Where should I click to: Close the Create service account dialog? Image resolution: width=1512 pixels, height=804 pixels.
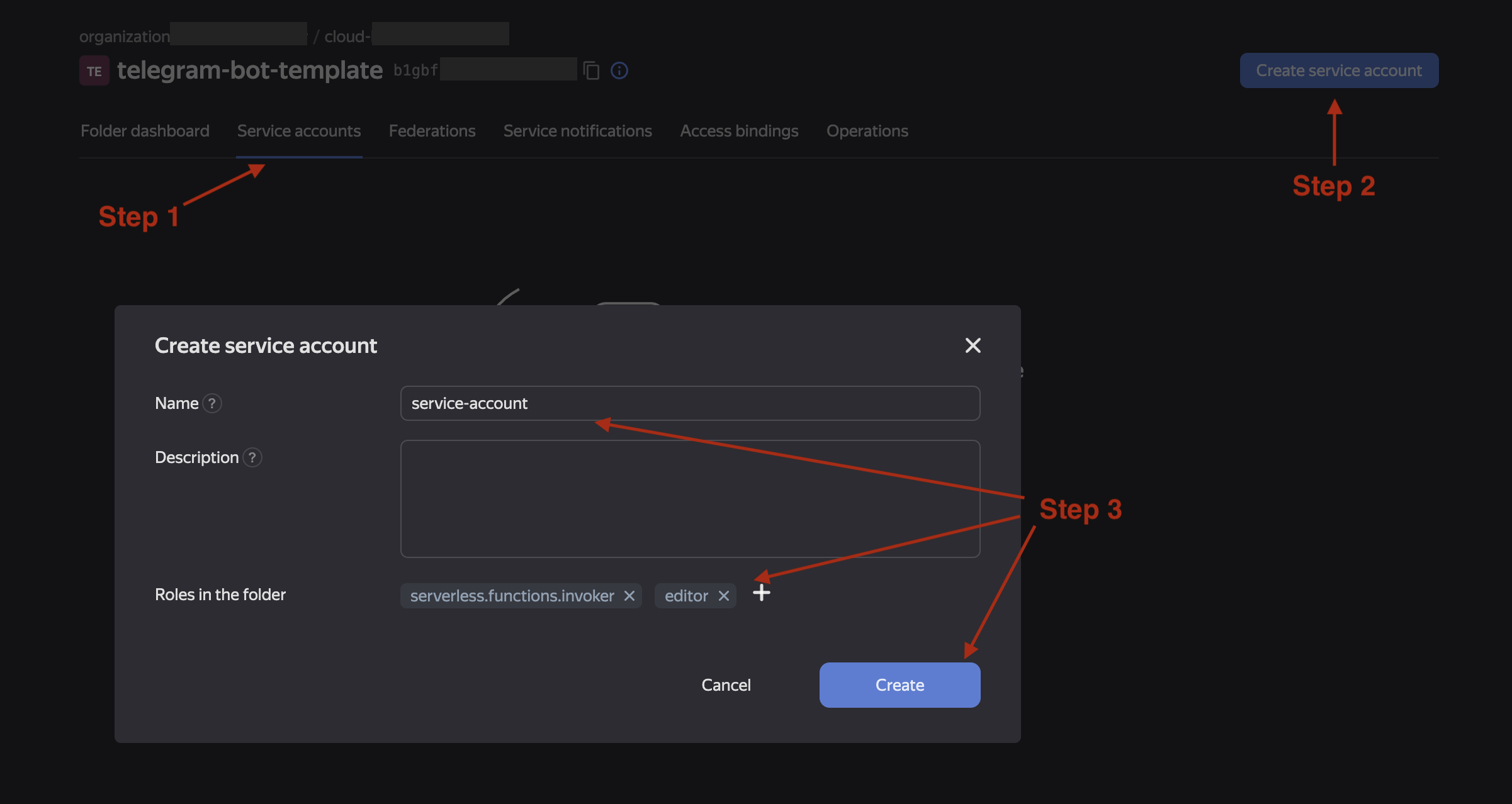[973, 345]
